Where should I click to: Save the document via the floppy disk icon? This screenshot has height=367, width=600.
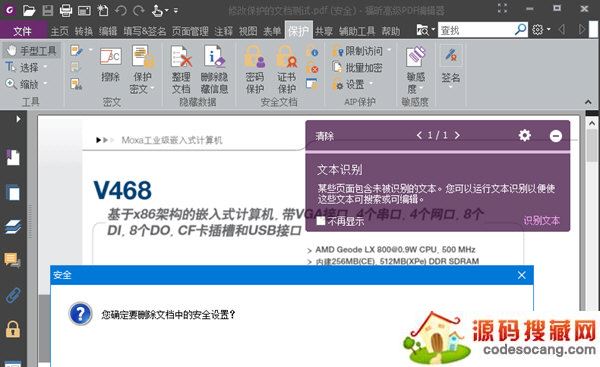point(48,10)
